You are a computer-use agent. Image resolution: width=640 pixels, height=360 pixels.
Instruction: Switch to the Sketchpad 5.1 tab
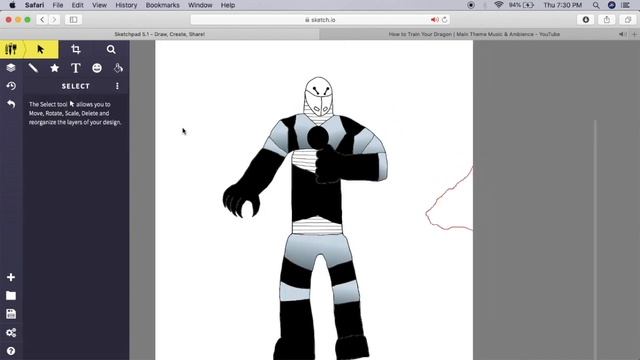[160, 34]
